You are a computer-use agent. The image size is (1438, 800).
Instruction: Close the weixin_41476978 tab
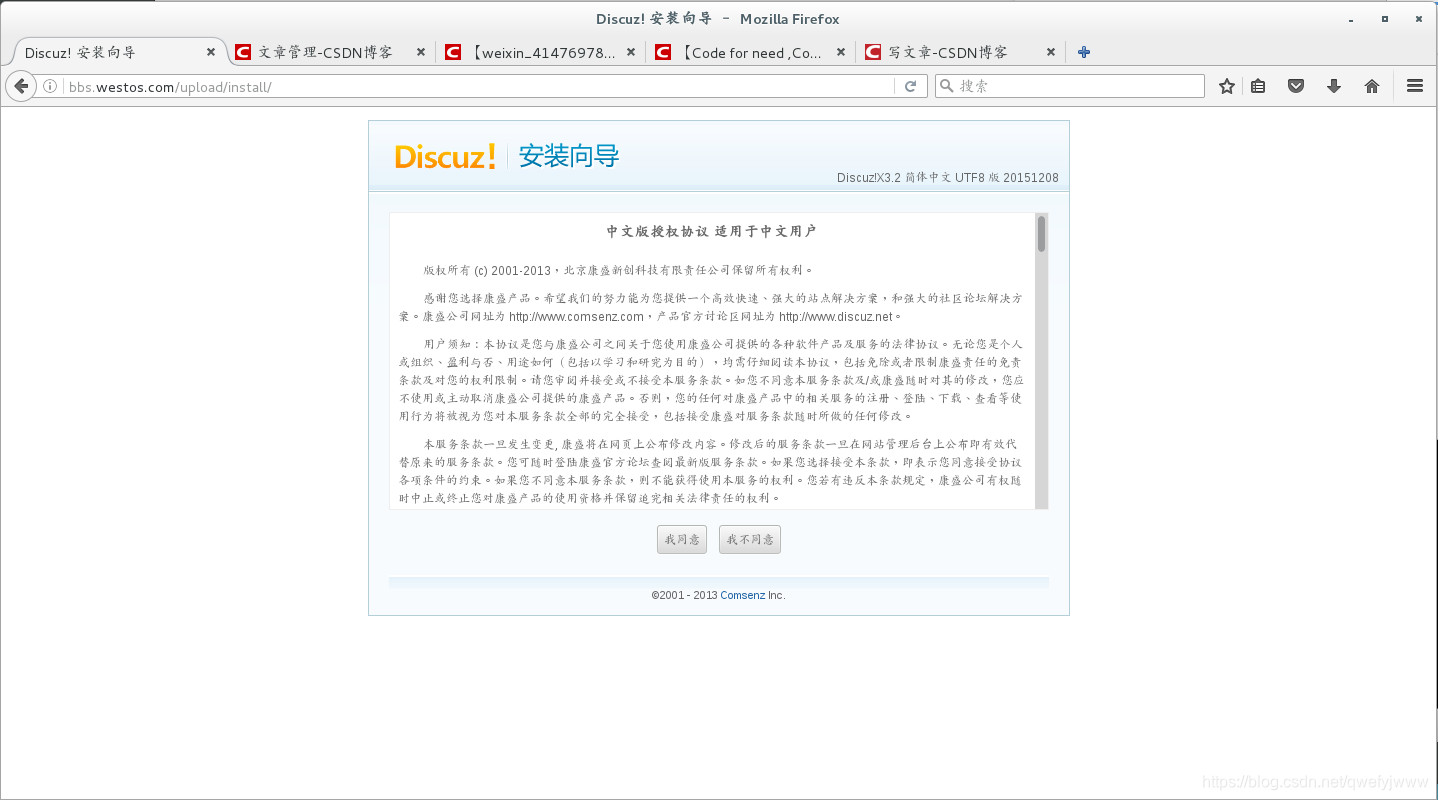tap(631, 52)
